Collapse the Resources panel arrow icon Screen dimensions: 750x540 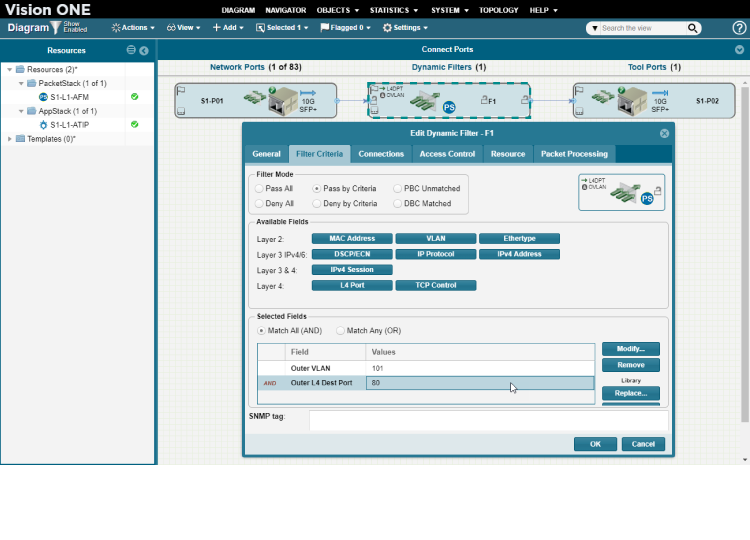[144, 50]
